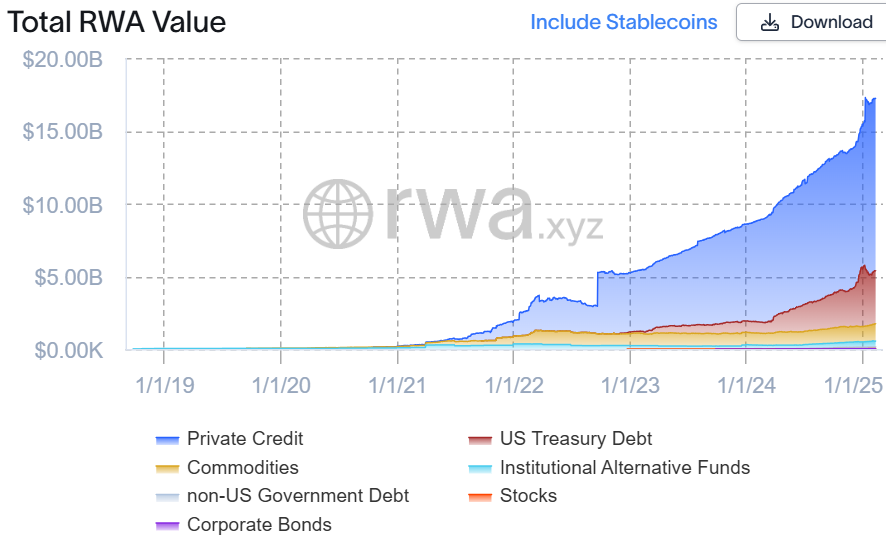Click the .xyz watermark text
Viewport: 886px width, 538px height.
[x=570, y=227]
